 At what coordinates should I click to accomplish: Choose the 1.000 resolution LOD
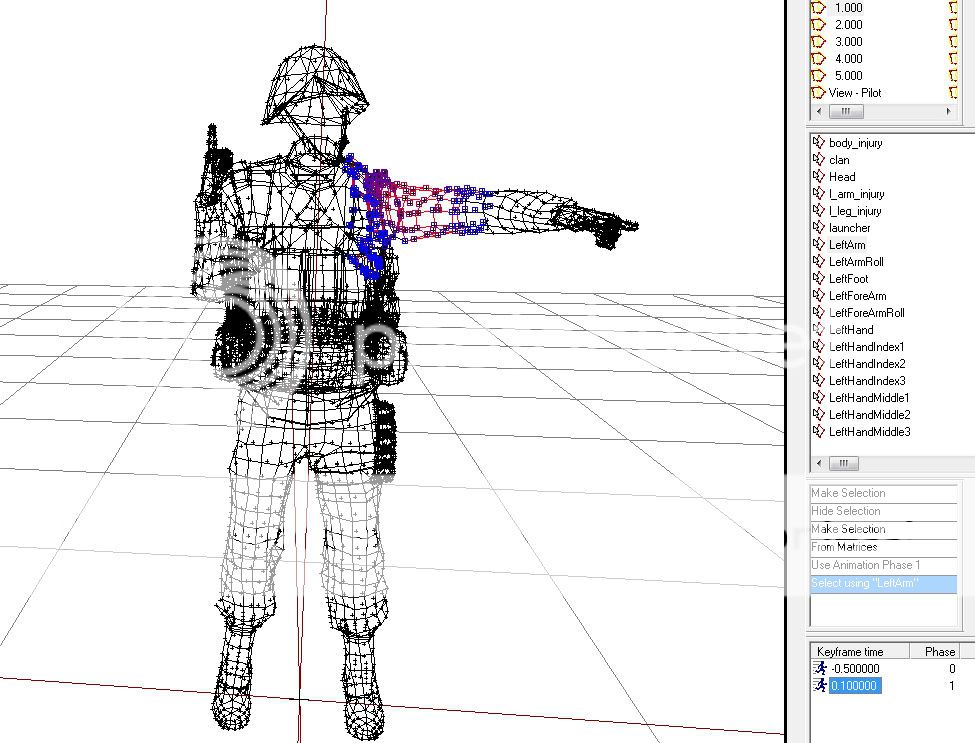(x=848, y=8)
